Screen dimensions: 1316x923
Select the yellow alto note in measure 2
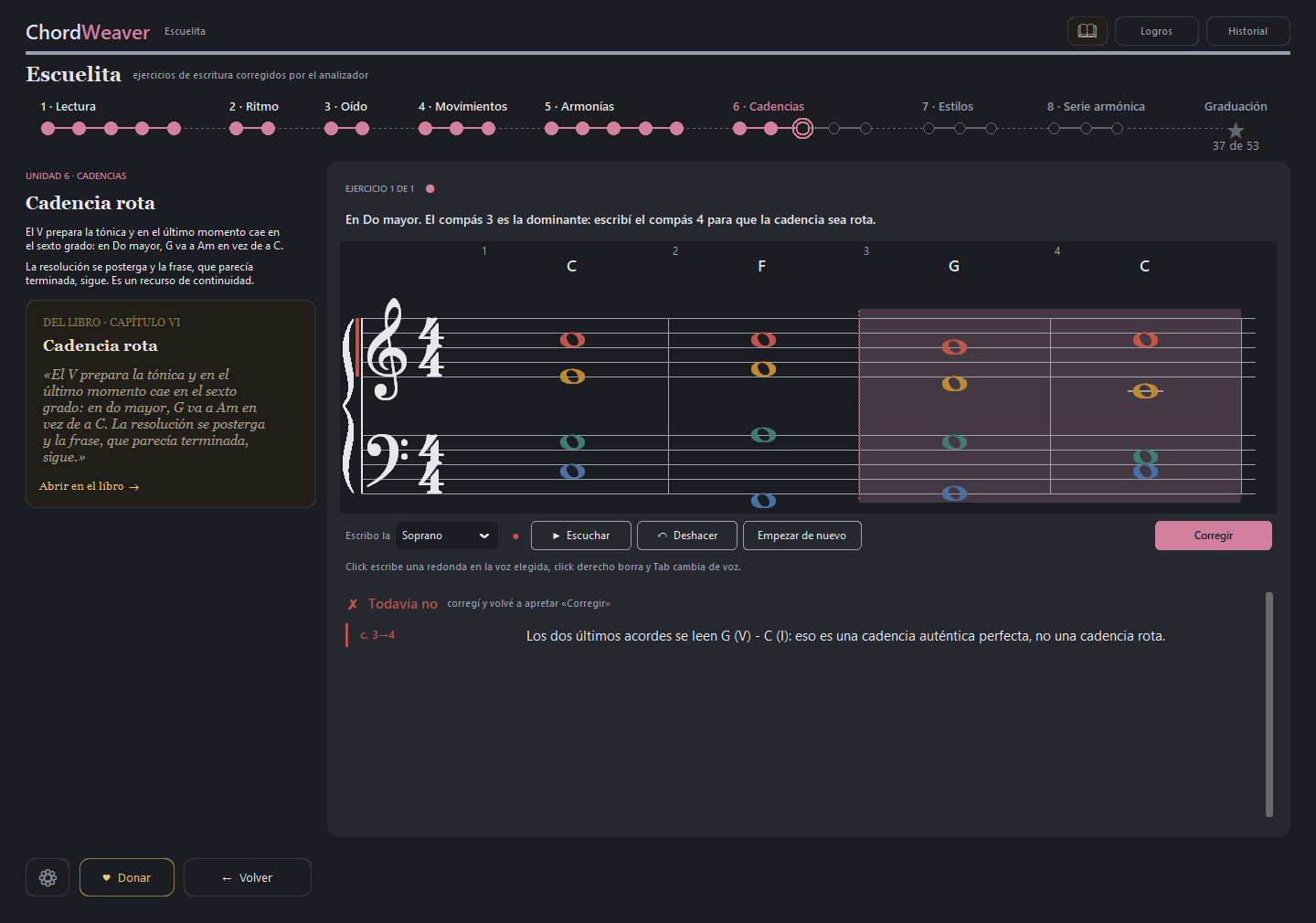point(763,369)
